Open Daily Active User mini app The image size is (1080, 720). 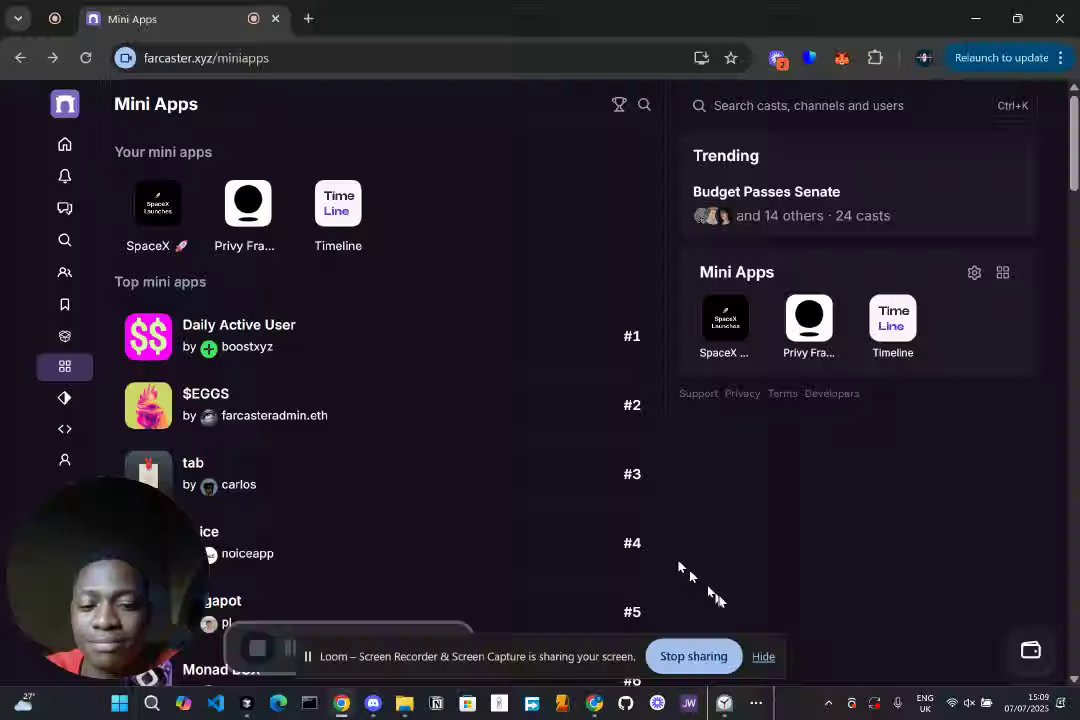tap(383, 336)
